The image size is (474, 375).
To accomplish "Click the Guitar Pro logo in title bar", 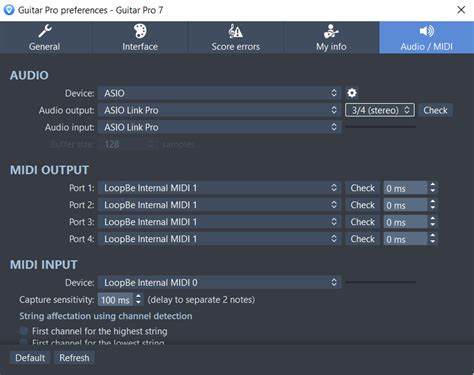I will [9, 10].
